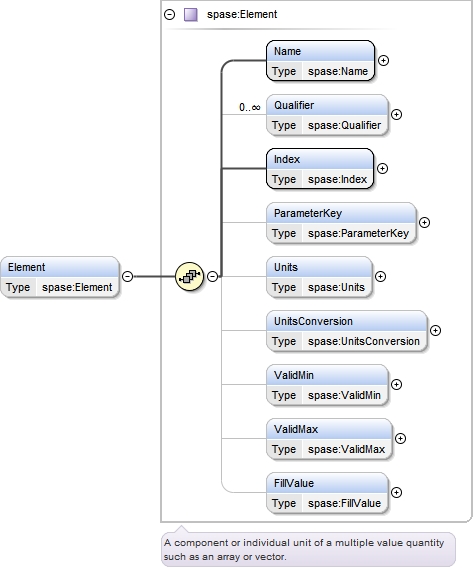This screenshot has width=474, height=570.
Task: Collapse the root Element node minus icon
Action: [127, 276]
